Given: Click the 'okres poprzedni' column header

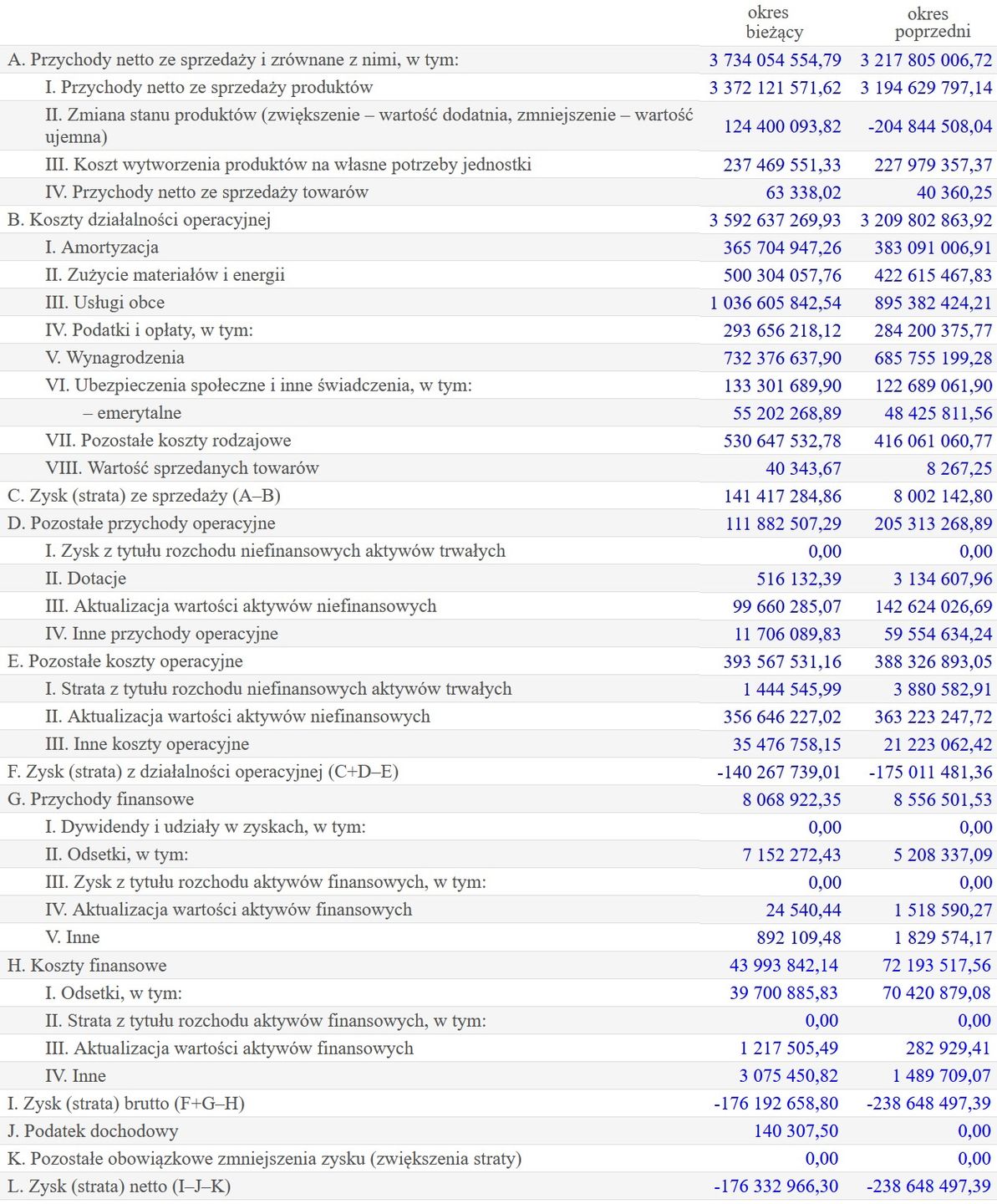Looking at the screenshot, I should (933, 23).
